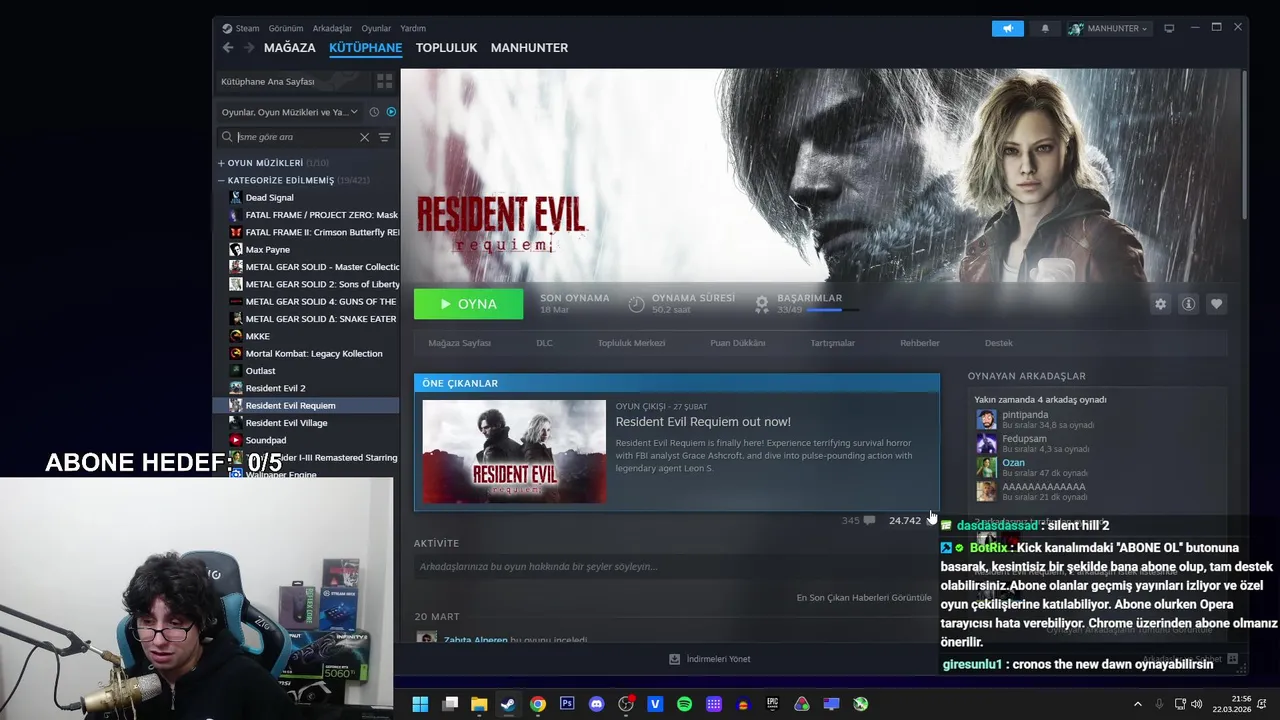
Task: Open Epic Games launcher from the taskbar
Action: pyautogui.click(x=772, y=704)
